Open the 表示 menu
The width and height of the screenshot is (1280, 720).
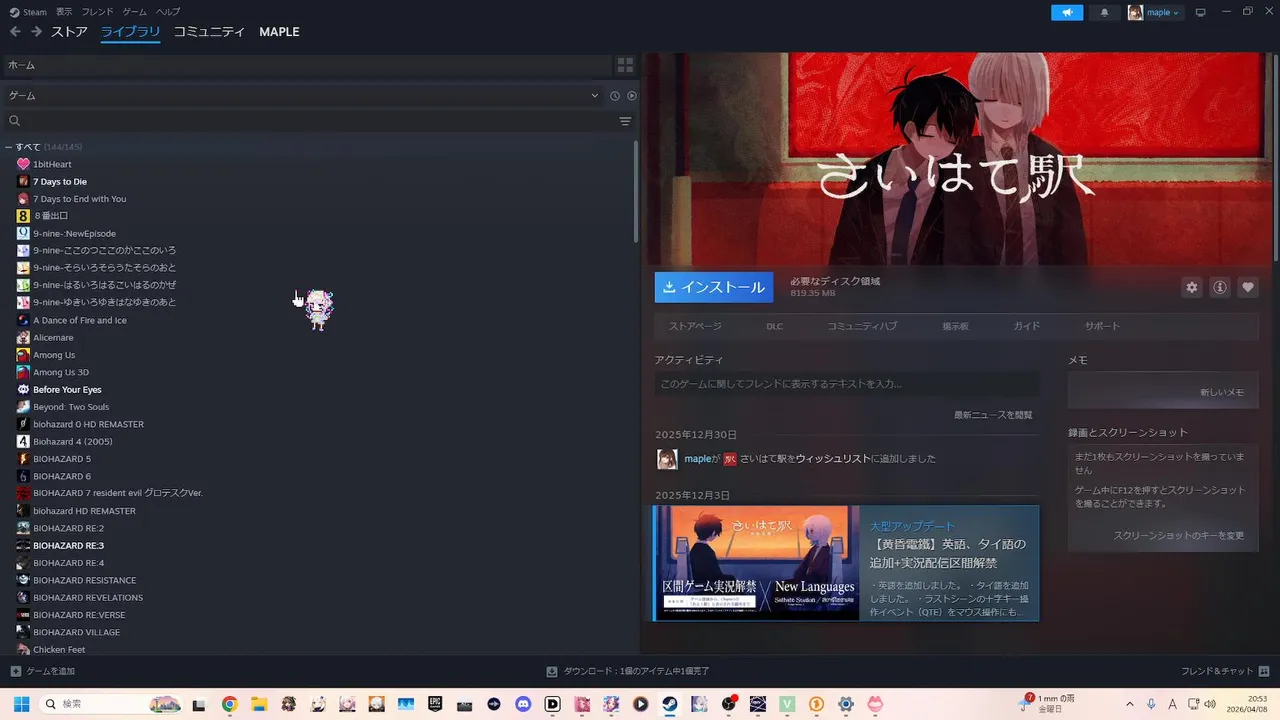(x=64, y=12)
